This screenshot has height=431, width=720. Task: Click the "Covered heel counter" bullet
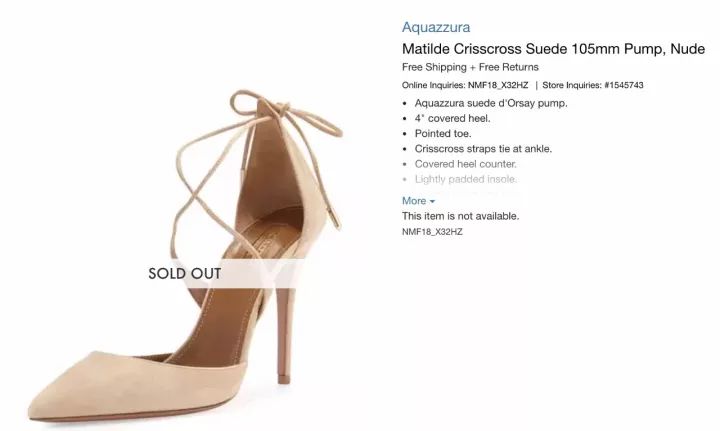point(465,164)
